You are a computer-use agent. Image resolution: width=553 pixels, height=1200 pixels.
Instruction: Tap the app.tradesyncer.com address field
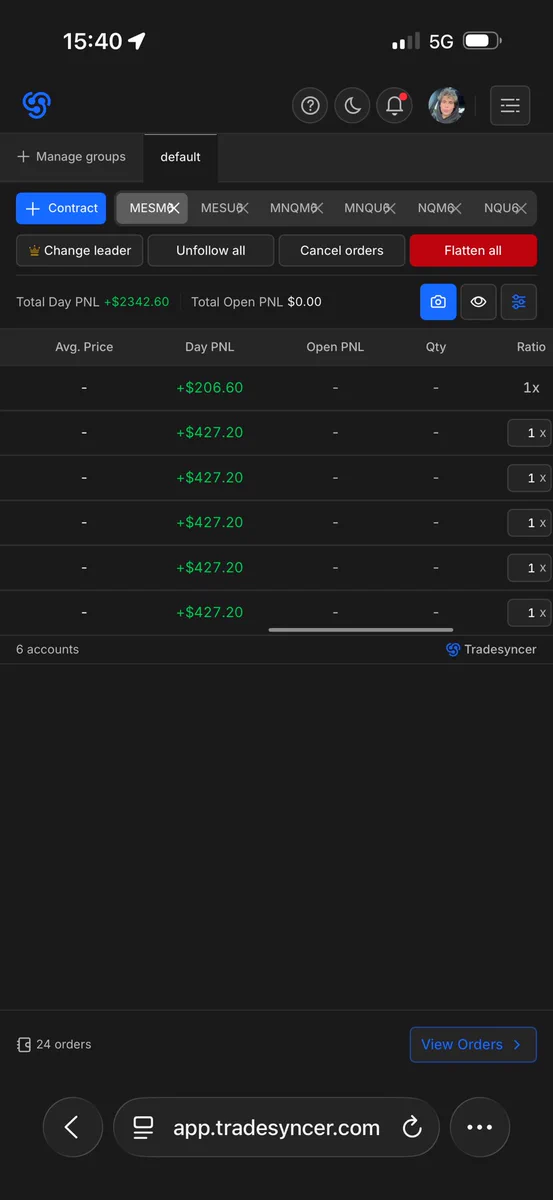pyautogui.click(x=276, y=1128)
